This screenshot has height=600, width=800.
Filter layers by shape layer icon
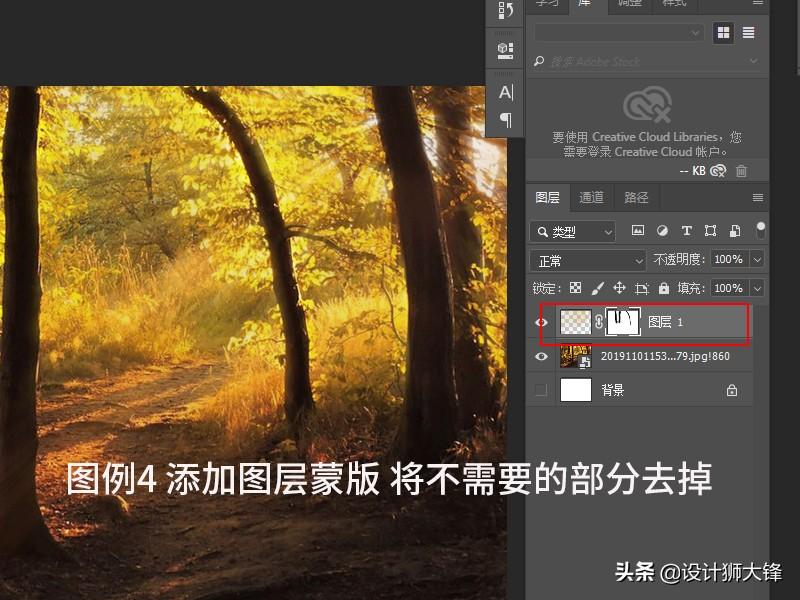(710, 231)
